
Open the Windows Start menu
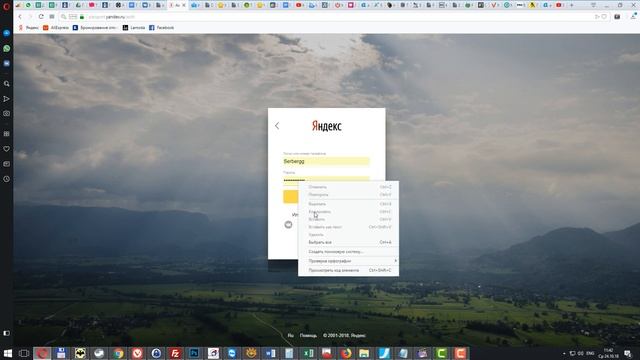click(x=7, y=353)
